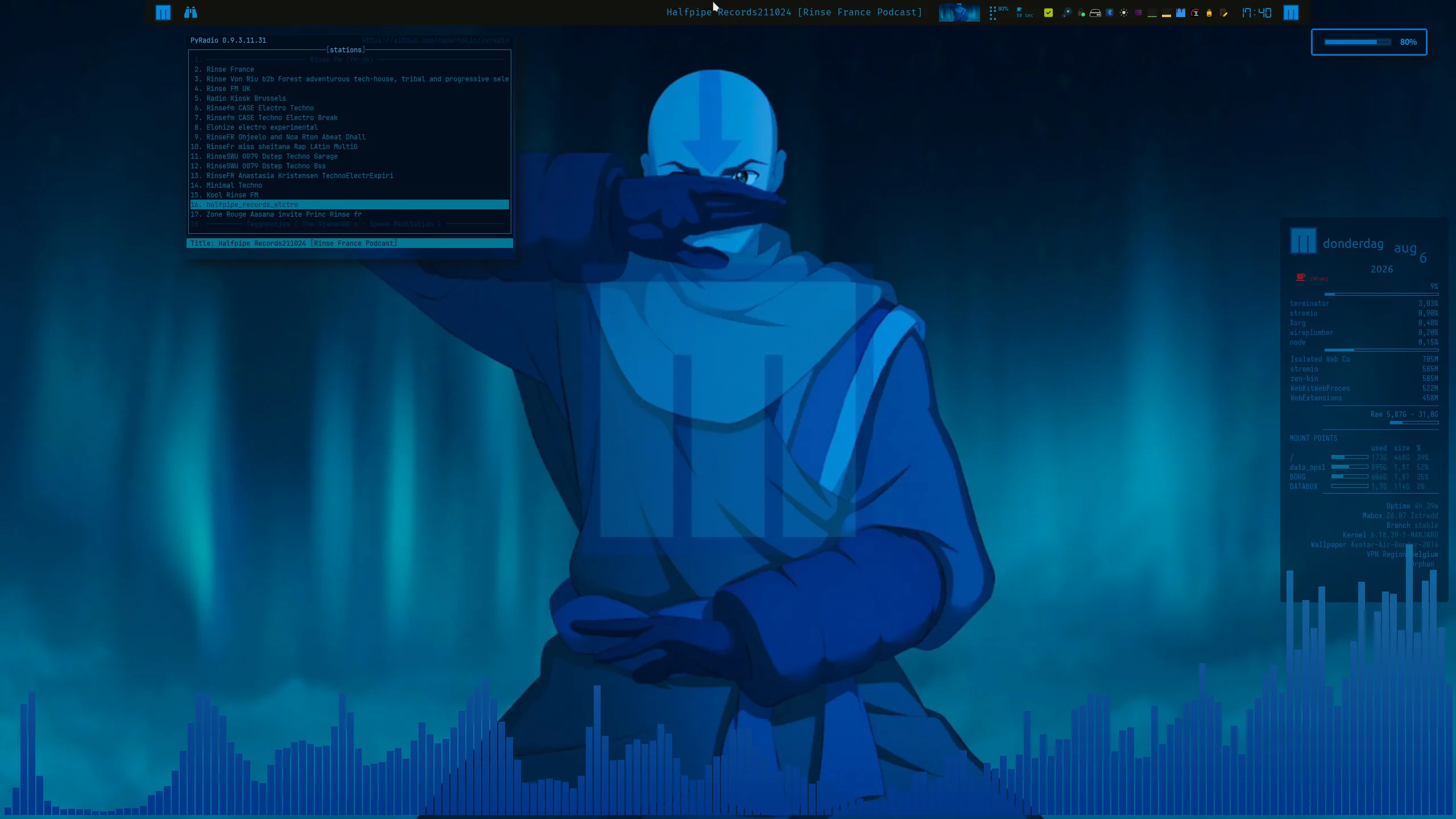
Task: Click the BORG mount row
Action: 1359,477
